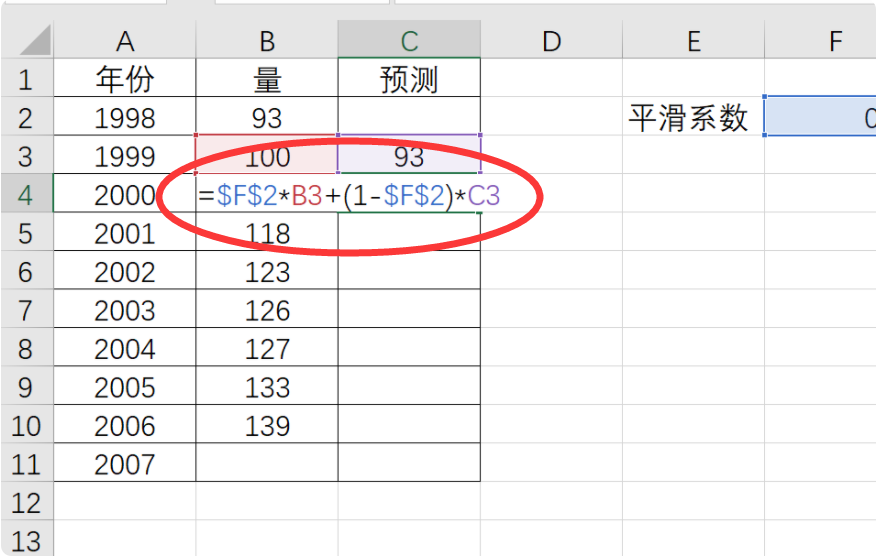Select row 6 header
Image resolution: width=878 pixels, height=558 pixels.
(x=27, y=270)
